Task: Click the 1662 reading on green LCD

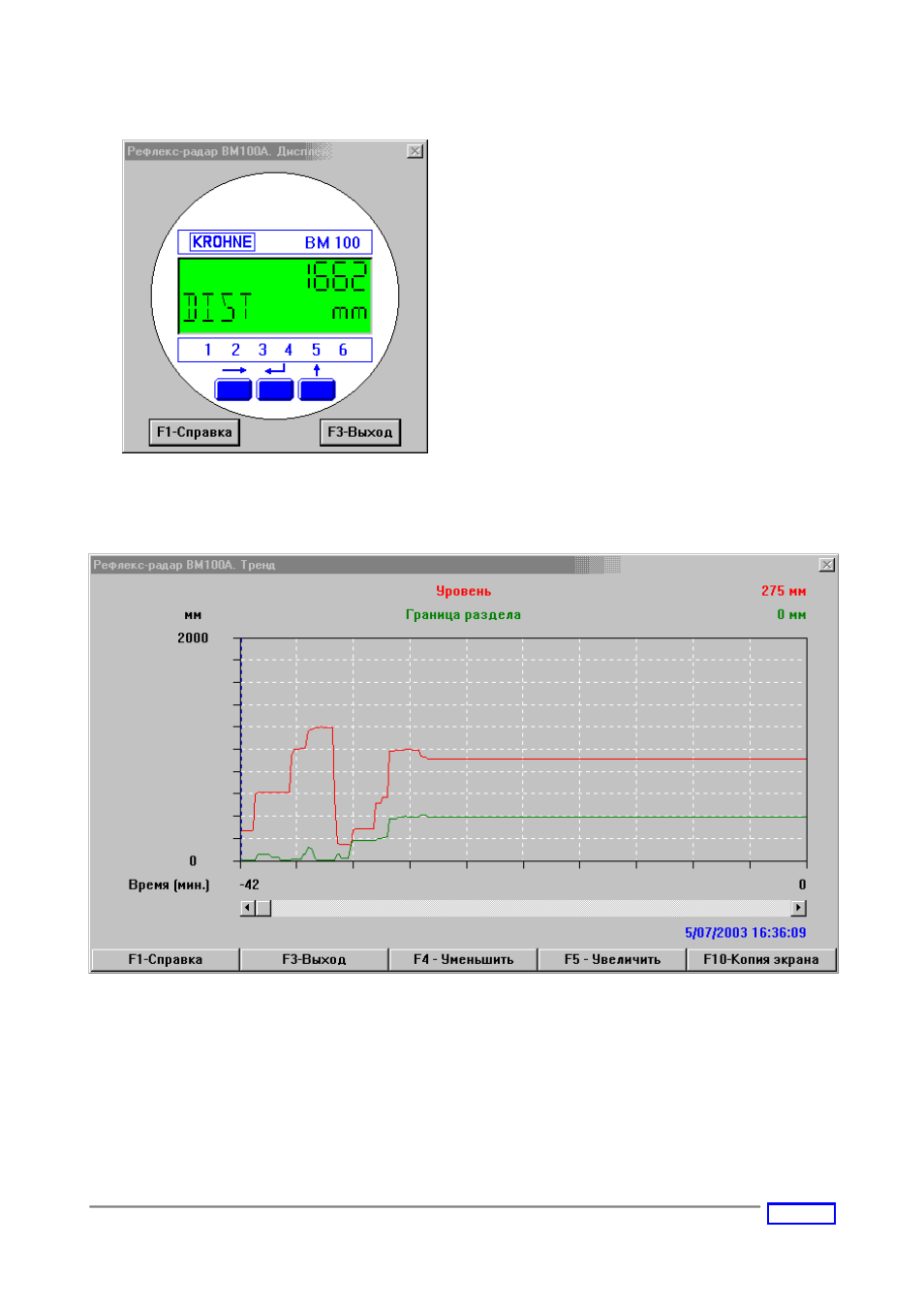Action: [337, 277]
